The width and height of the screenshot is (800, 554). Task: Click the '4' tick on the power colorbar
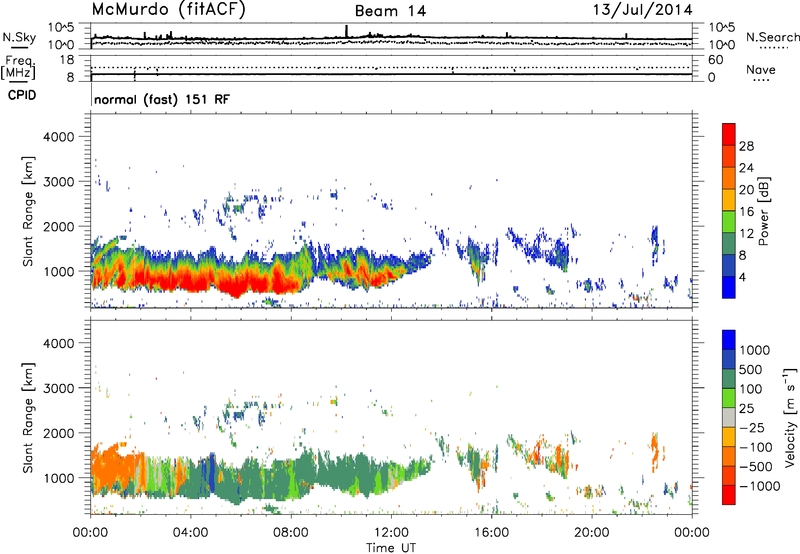click(x=743, y=277)
